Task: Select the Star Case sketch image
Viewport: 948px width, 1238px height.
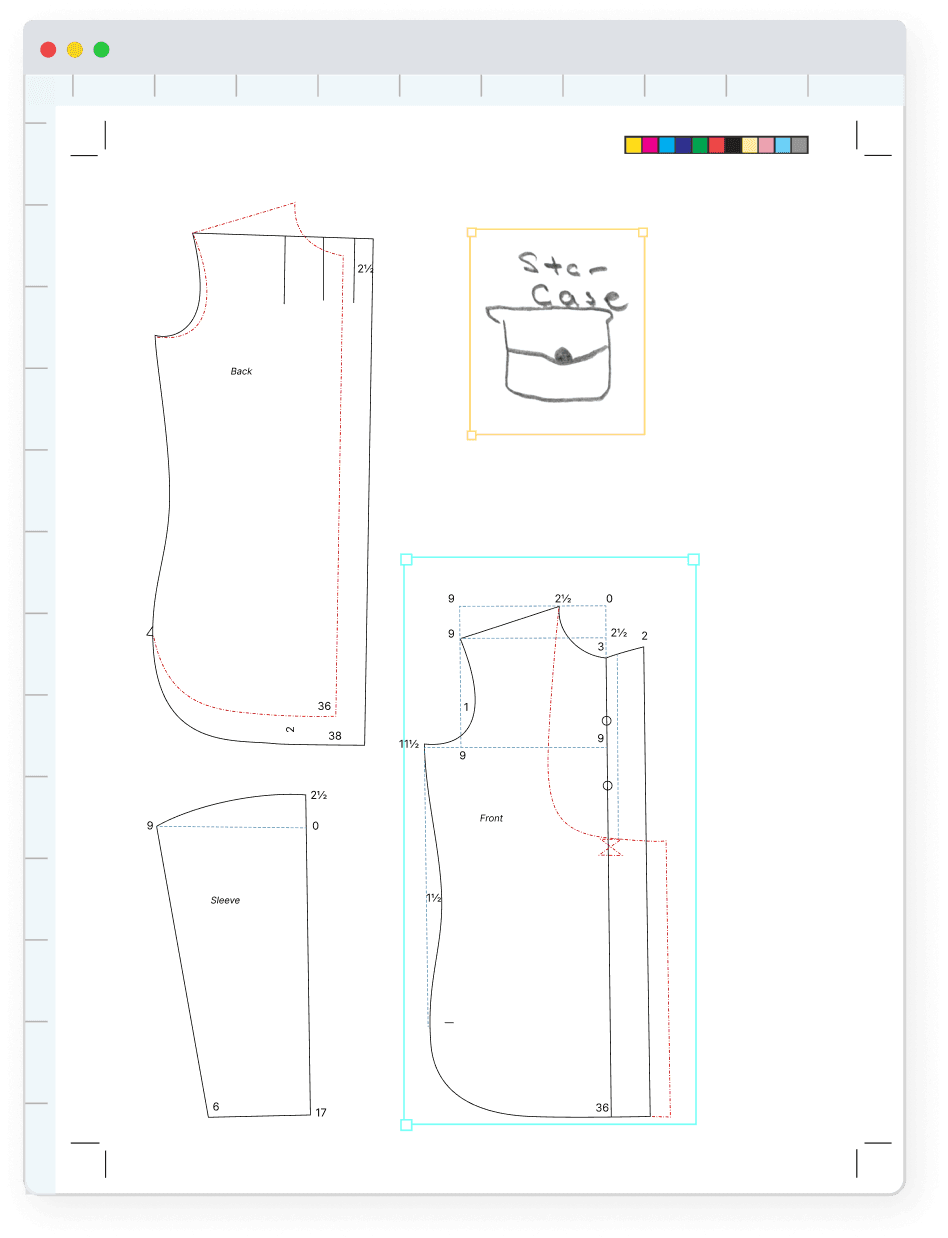Action: [557, 332]
